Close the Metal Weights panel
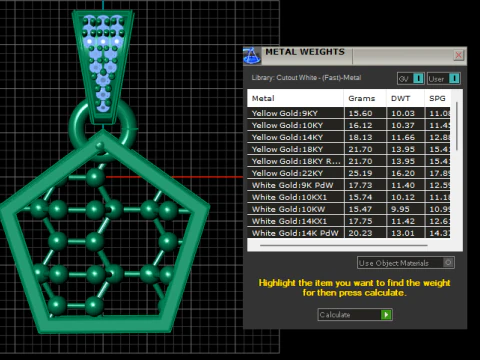The height and width of the screenshot is (360, 480). pos(459,55)
